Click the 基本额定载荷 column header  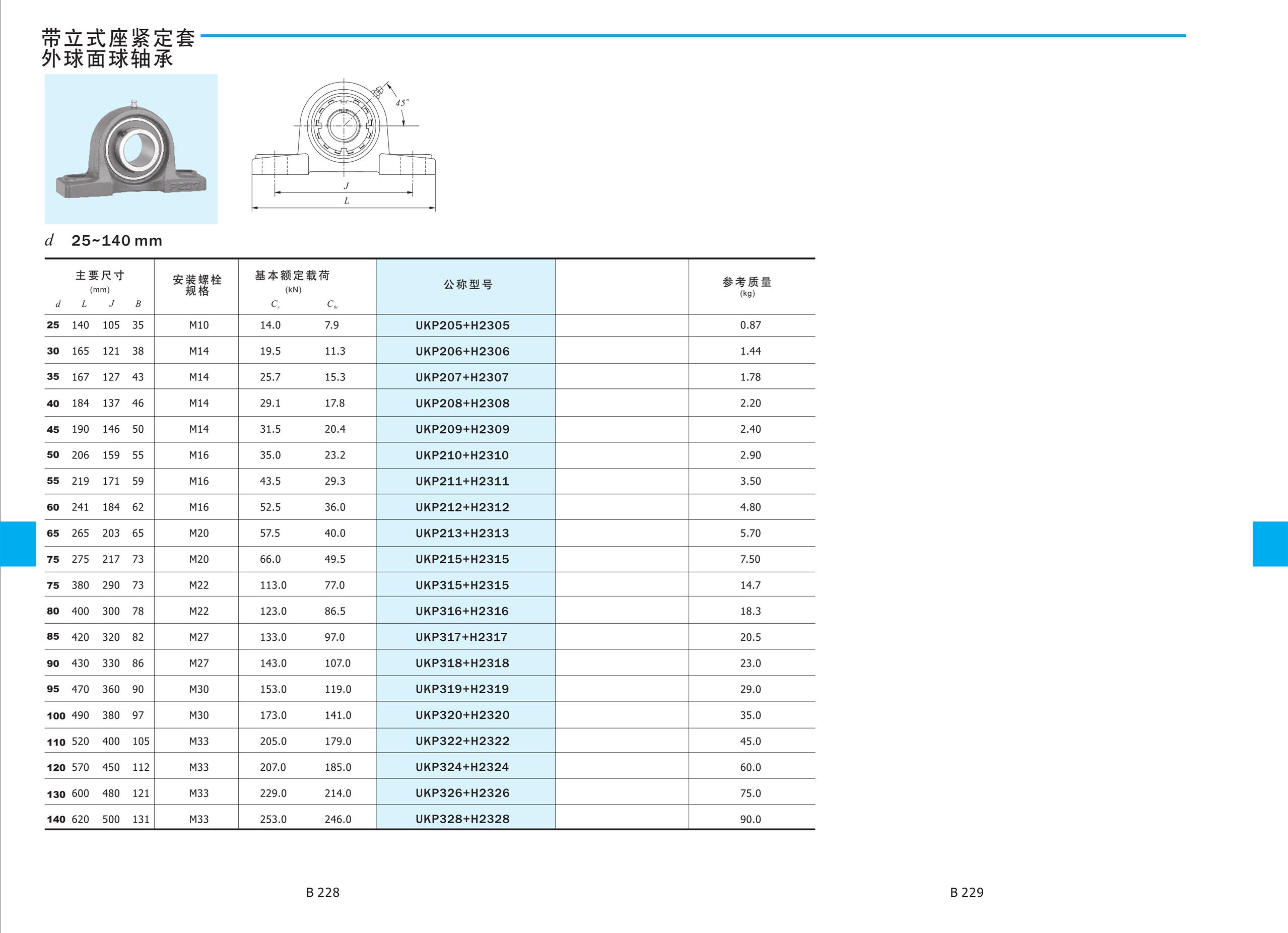click(292, 276)
